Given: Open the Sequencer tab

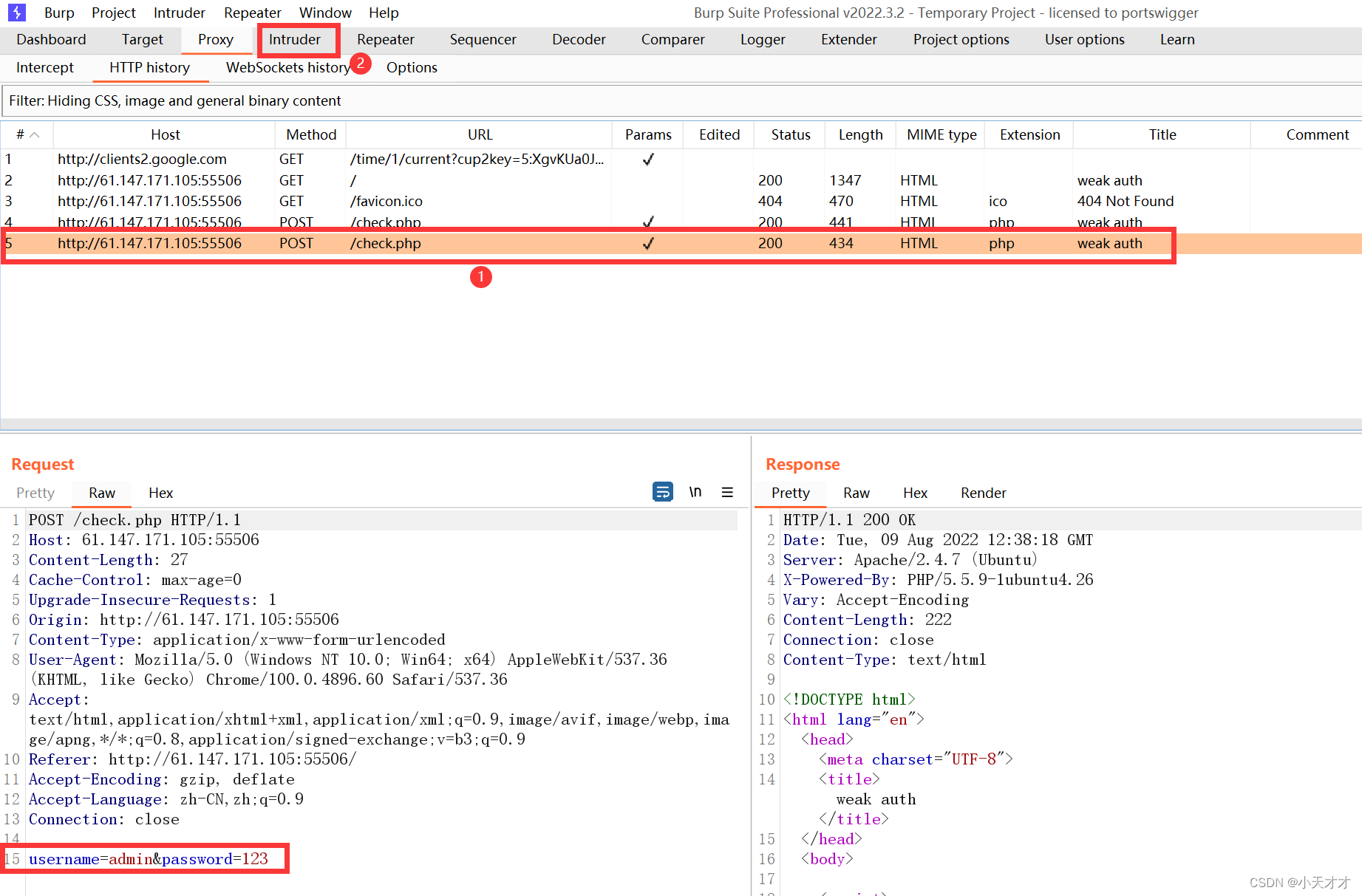Looking at the screenshot, I should click(x=483, y=40).
